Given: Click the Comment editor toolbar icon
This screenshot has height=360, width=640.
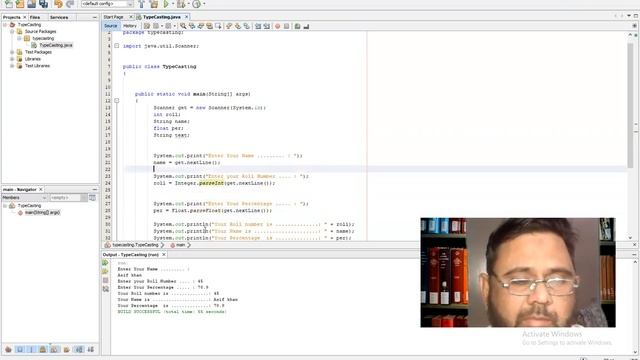Looking at the screenshot, I should coord(298,26).
